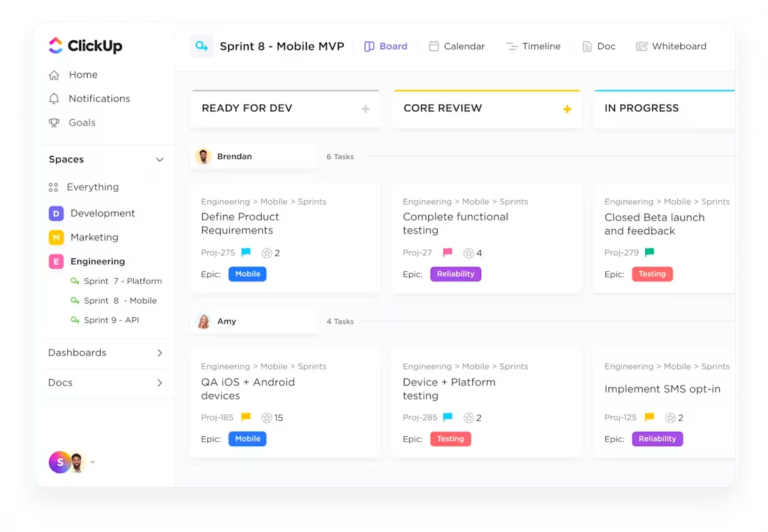Click the ClickUp logo icon
768x532 pixels.
coord(55,46)
